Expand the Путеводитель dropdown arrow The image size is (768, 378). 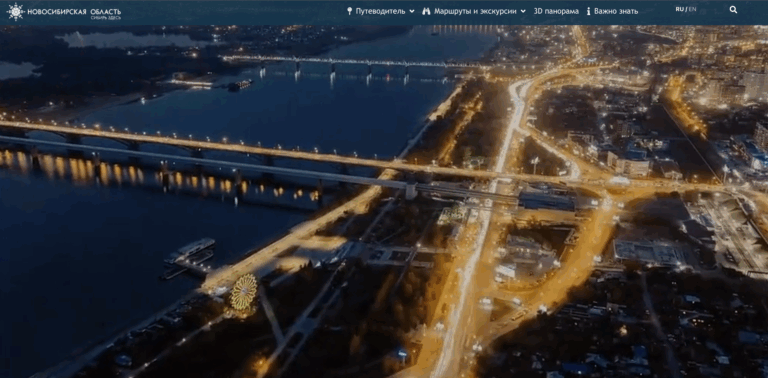click(412, 11)
